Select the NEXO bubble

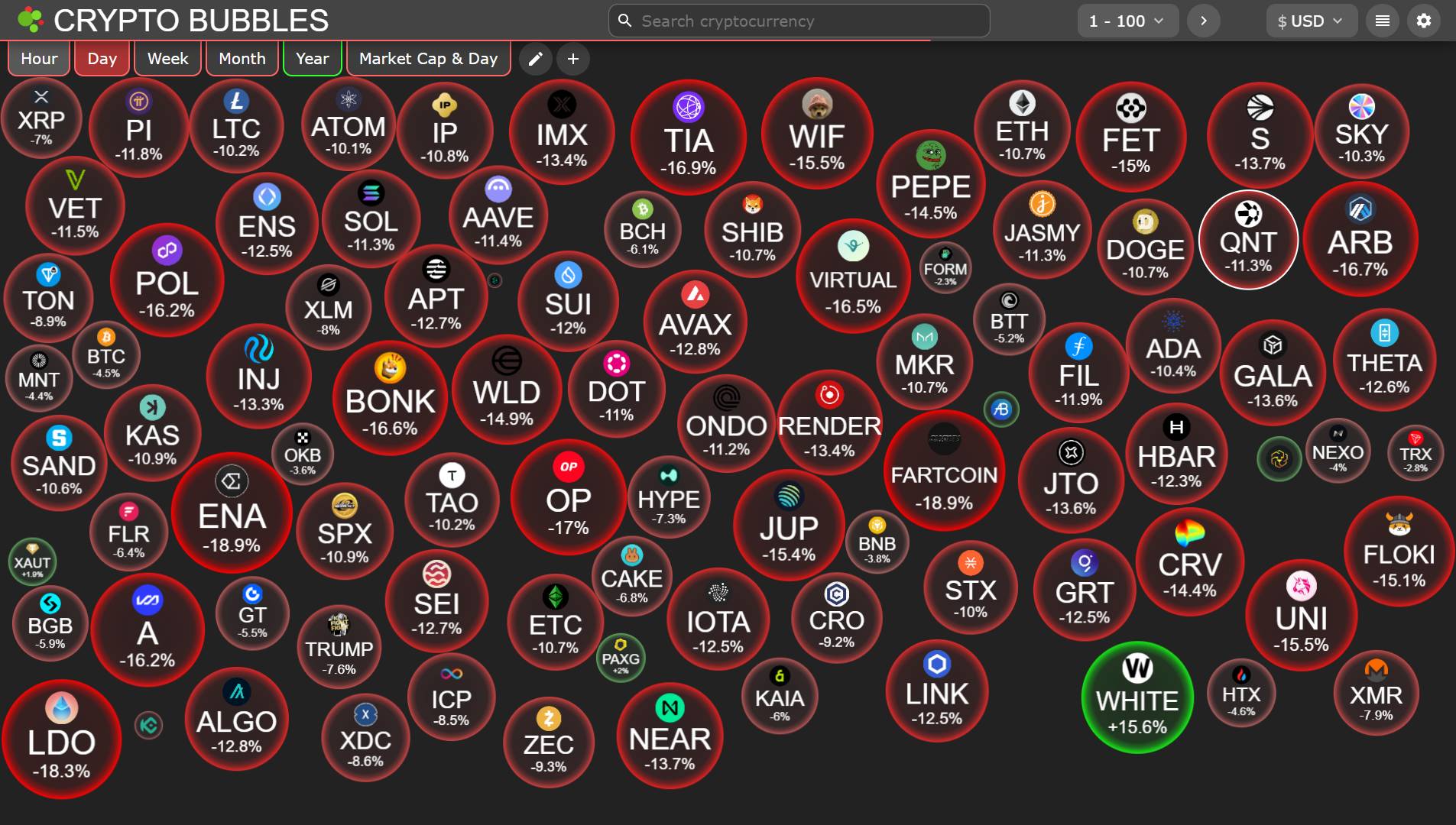(x=1338, y=451)
